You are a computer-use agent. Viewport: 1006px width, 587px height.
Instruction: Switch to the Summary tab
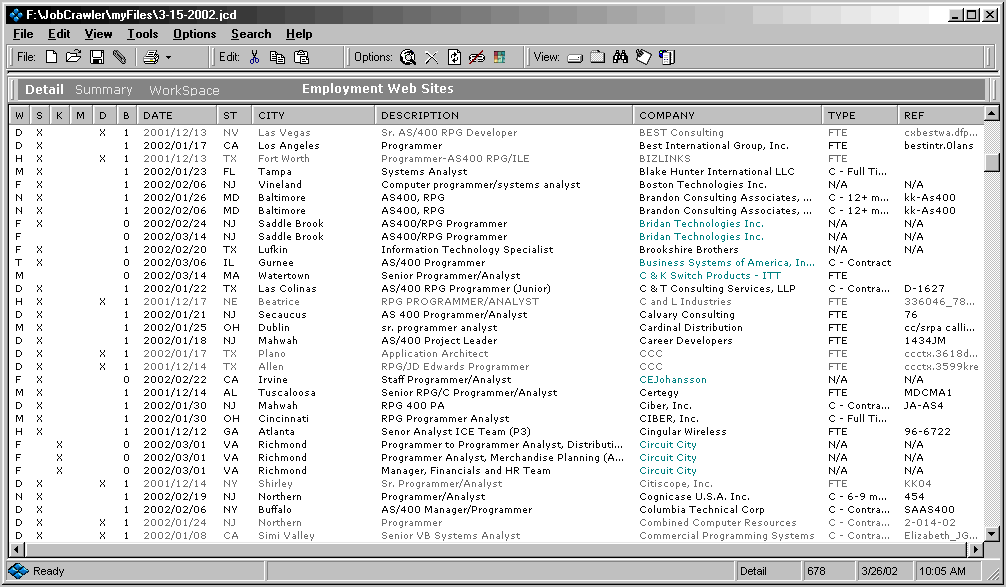click(103, 90)
